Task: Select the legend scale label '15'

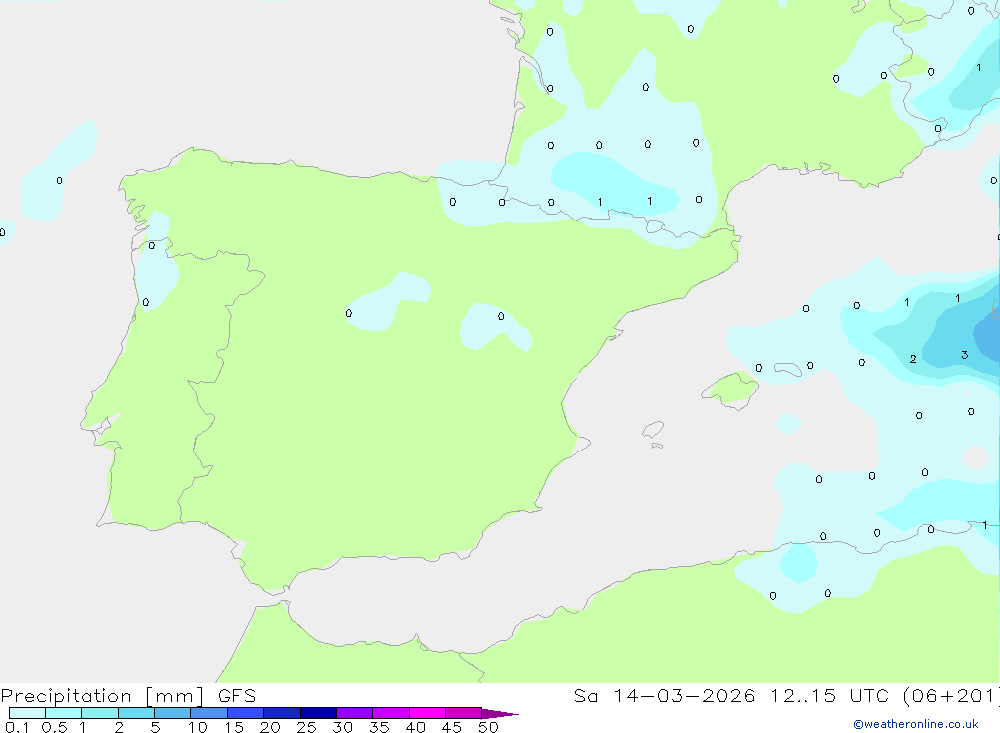Action: coord(234,727)
